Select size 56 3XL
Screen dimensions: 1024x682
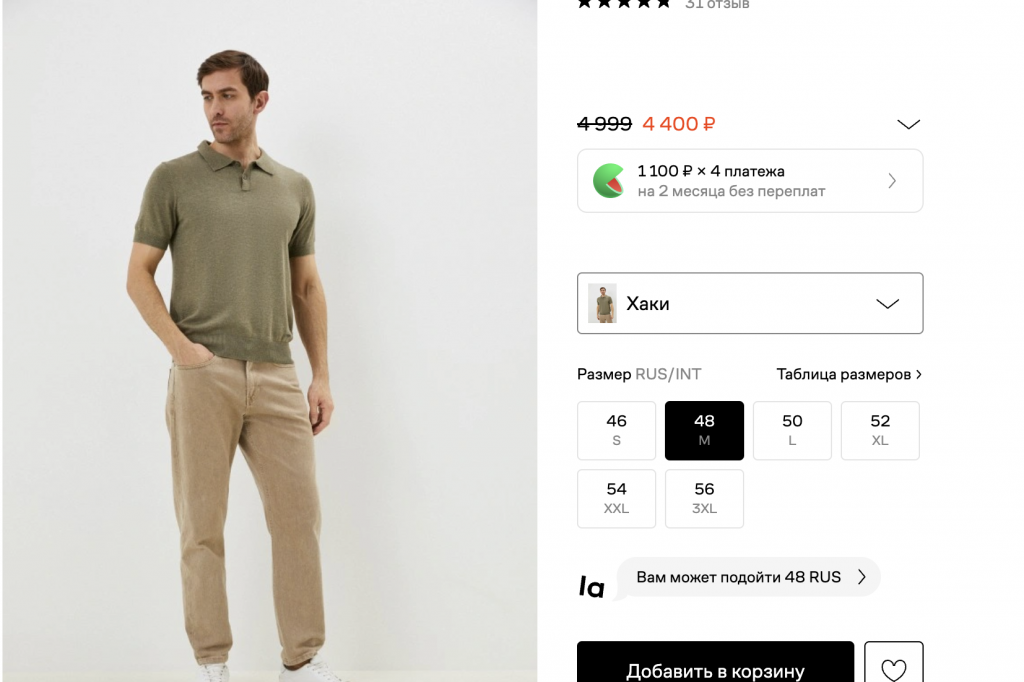click(x=704, y=498)
